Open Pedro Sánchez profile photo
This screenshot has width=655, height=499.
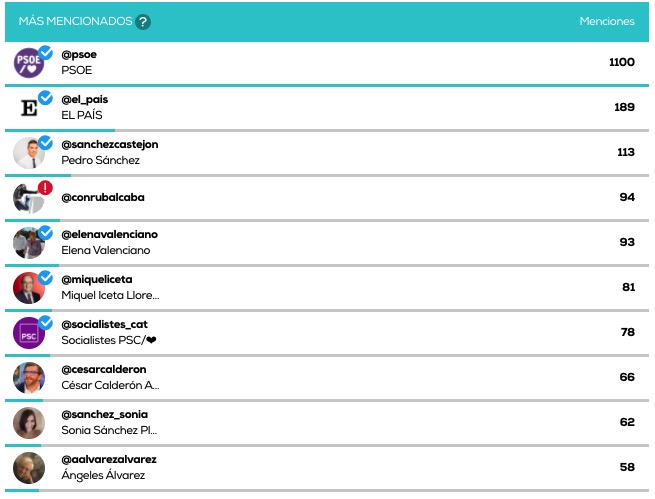[x=29, y=153]
